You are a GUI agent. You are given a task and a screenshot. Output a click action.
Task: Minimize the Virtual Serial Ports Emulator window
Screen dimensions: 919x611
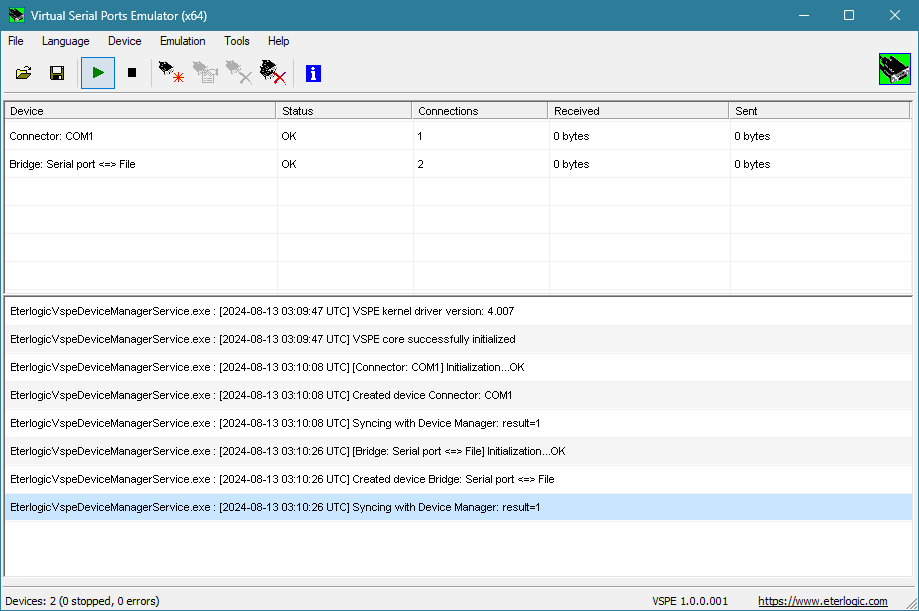(x=804, y=15)
